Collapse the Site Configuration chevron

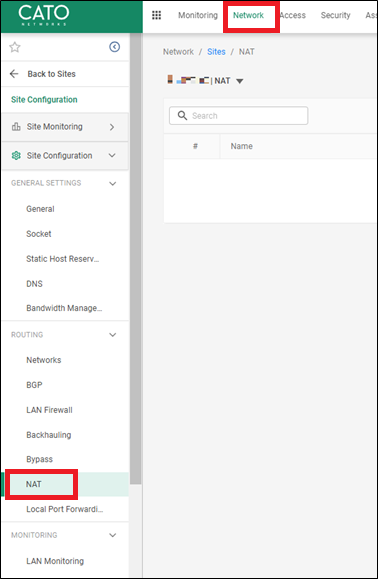click(112, 155)
